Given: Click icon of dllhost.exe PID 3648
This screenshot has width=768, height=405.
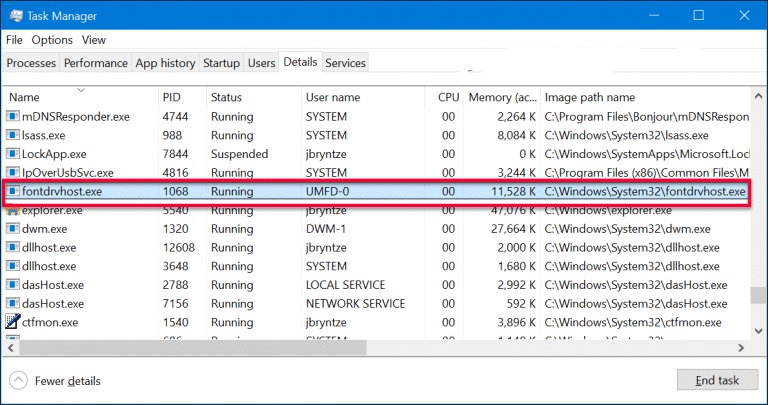Looking at the screenshot, I should [12, 266].
